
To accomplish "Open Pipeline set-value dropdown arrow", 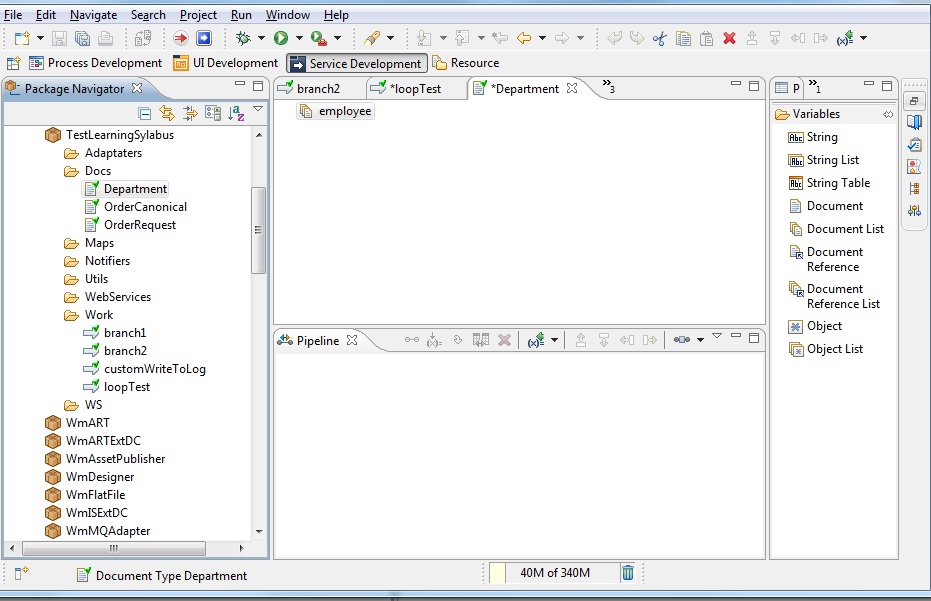I will point(555,340).
